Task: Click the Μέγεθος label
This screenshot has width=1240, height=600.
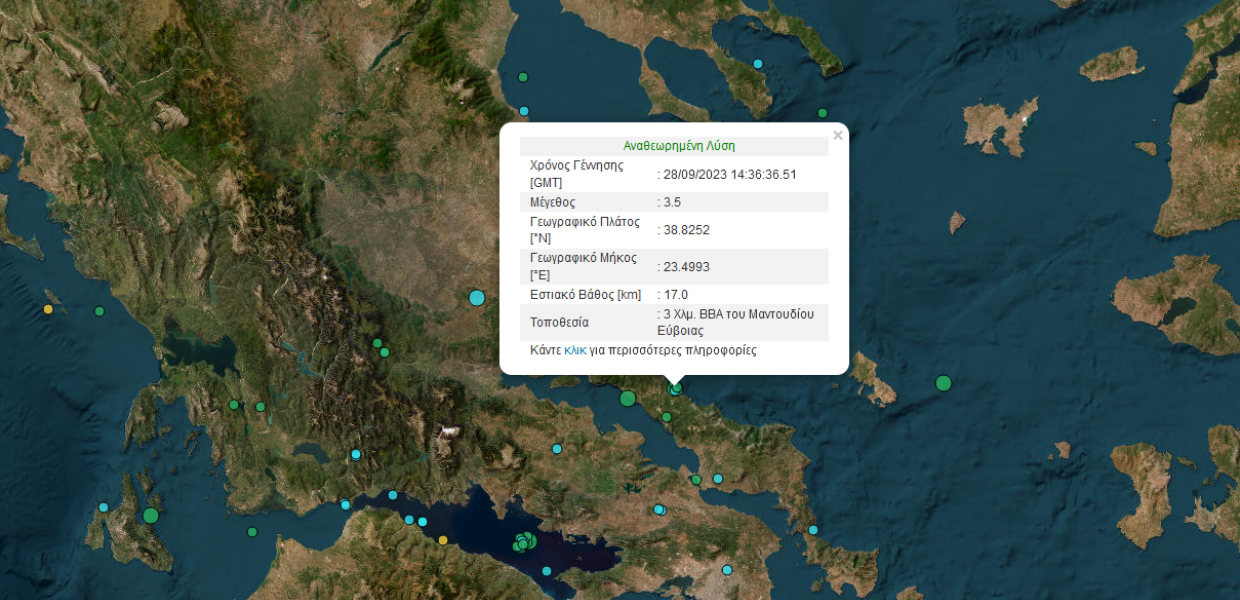Action: click(x=552, y=202)
